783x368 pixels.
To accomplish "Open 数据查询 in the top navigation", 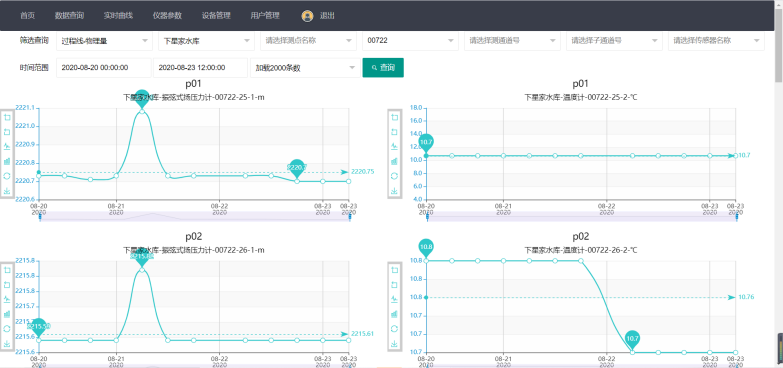I will coord(69,15).
